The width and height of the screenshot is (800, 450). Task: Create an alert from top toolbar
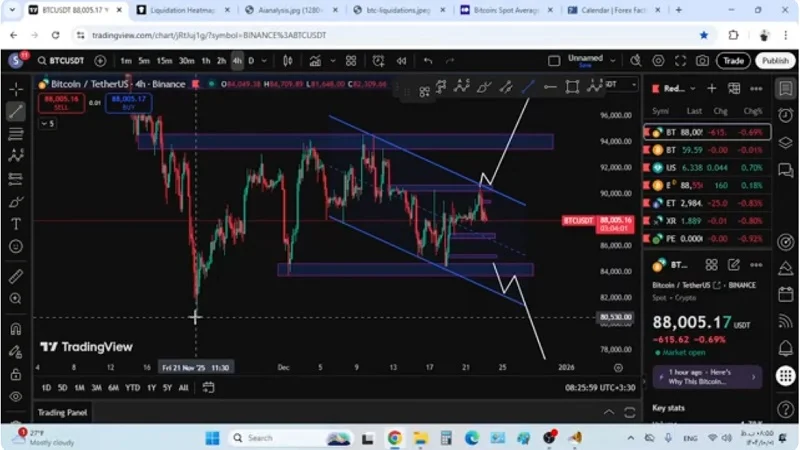(378, 61)
